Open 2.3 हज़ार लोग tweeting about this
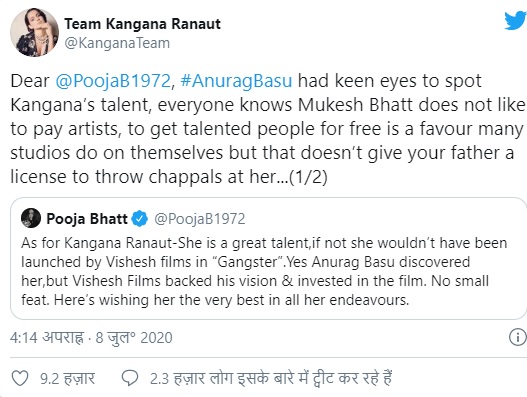Image resolution: width=527 pixels, height=397 pixels. [271, 379]
